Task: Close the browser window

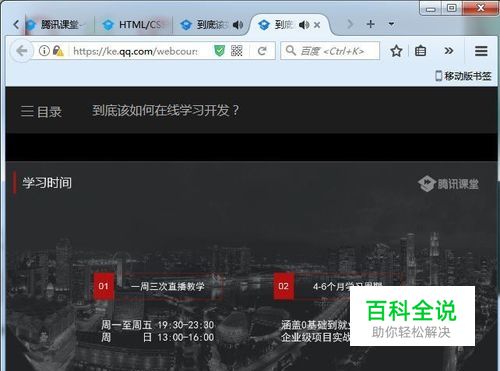Action: click(x=480, y=8)
